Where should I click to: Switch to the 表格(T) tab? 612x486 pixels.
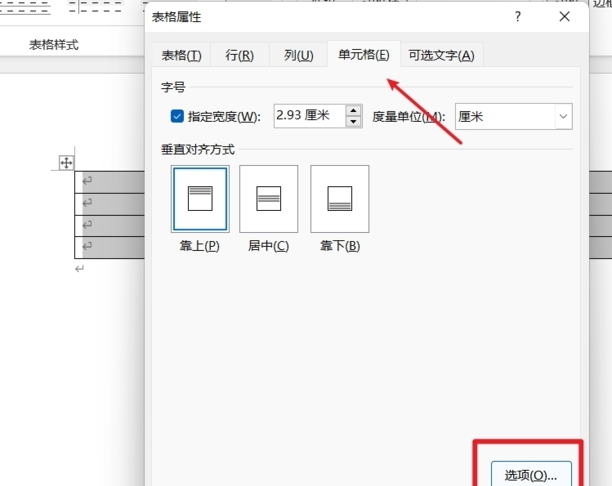point(181,55)
